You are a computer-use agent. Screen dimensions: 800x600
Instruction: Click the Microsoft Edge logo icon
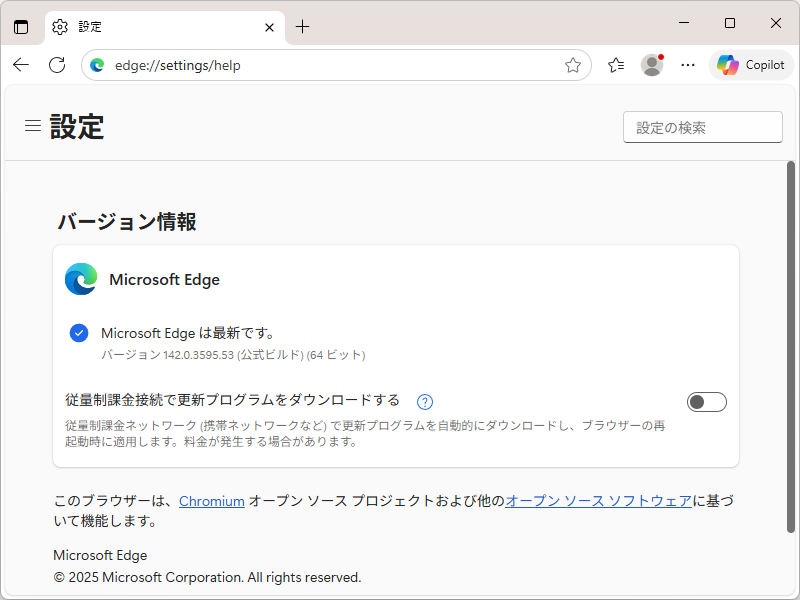point(79,279)
